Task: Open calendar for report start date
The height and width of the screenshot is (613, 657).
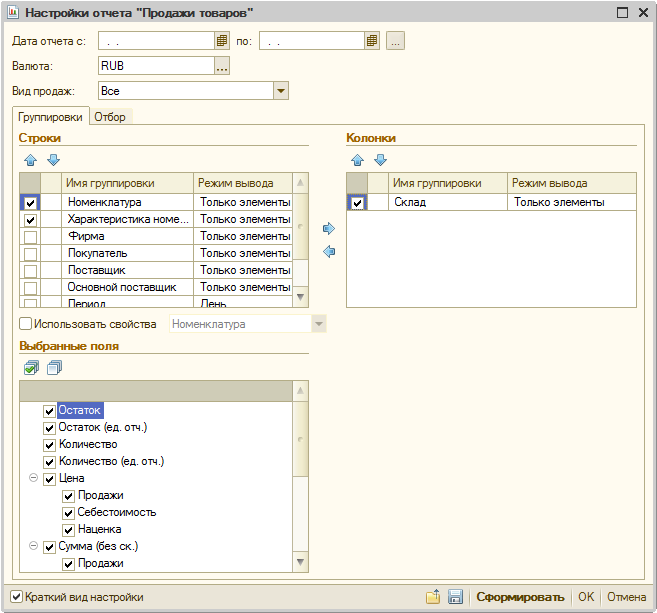Action: [222, 41]
